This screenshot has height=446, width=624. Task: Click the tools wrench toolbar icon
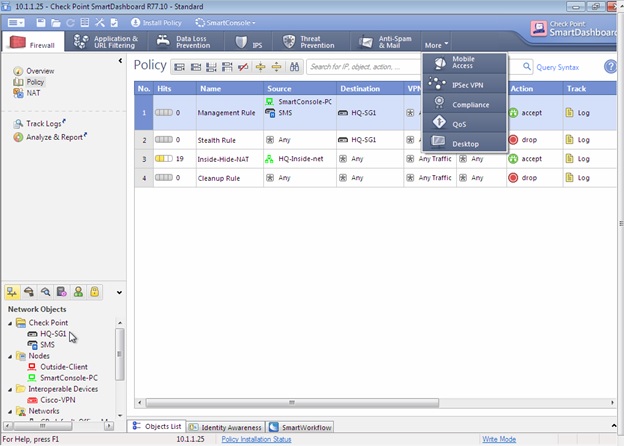click(99, 23)
